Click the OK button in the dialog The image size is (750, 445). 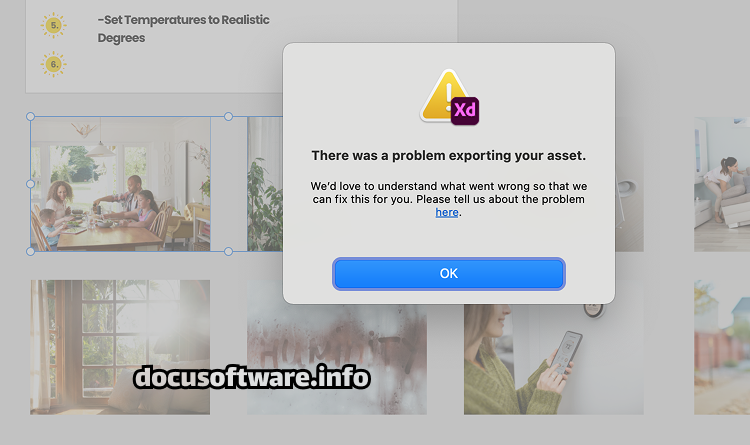tap(449, 274)
